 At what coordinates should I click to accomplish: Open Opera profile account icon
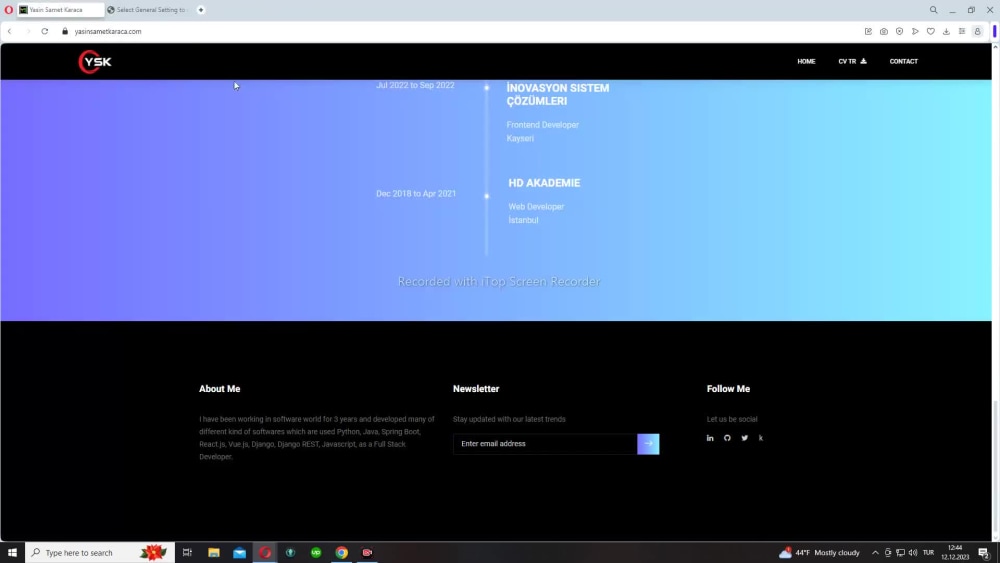[x=977, y=31]
